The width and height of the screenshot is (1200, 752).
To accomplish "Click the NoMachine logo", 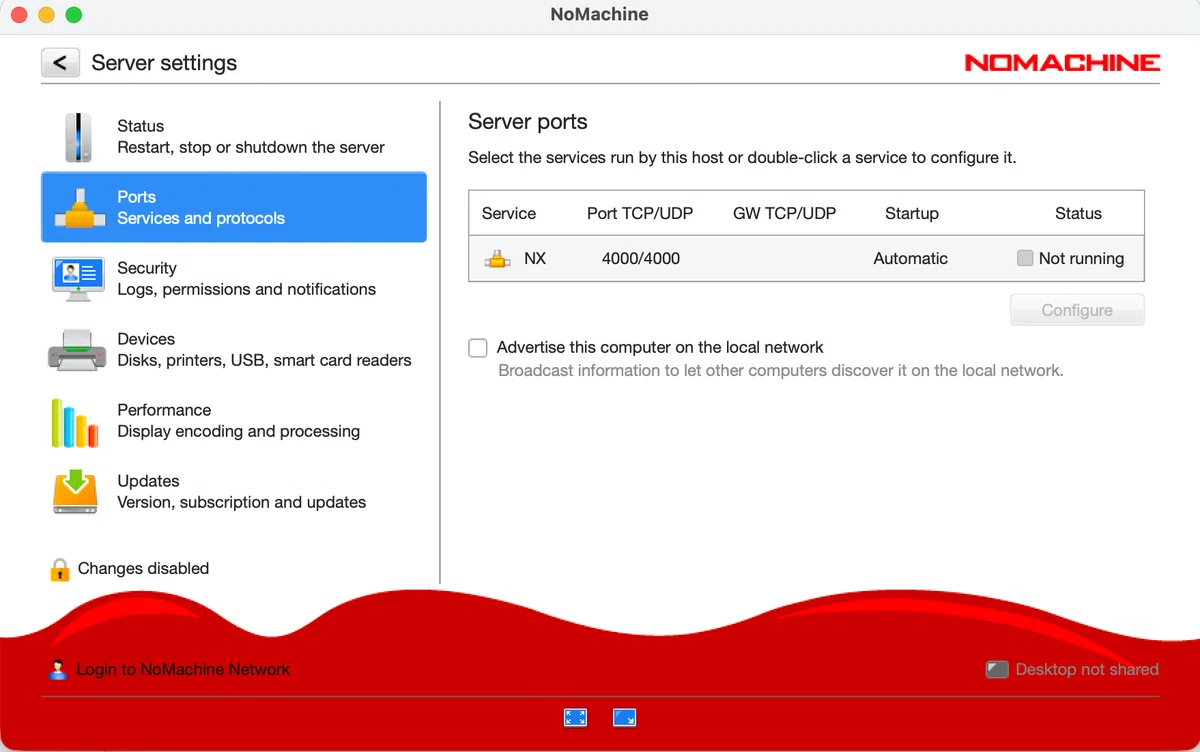I will pyautogui.click(x=1062, y=63).
